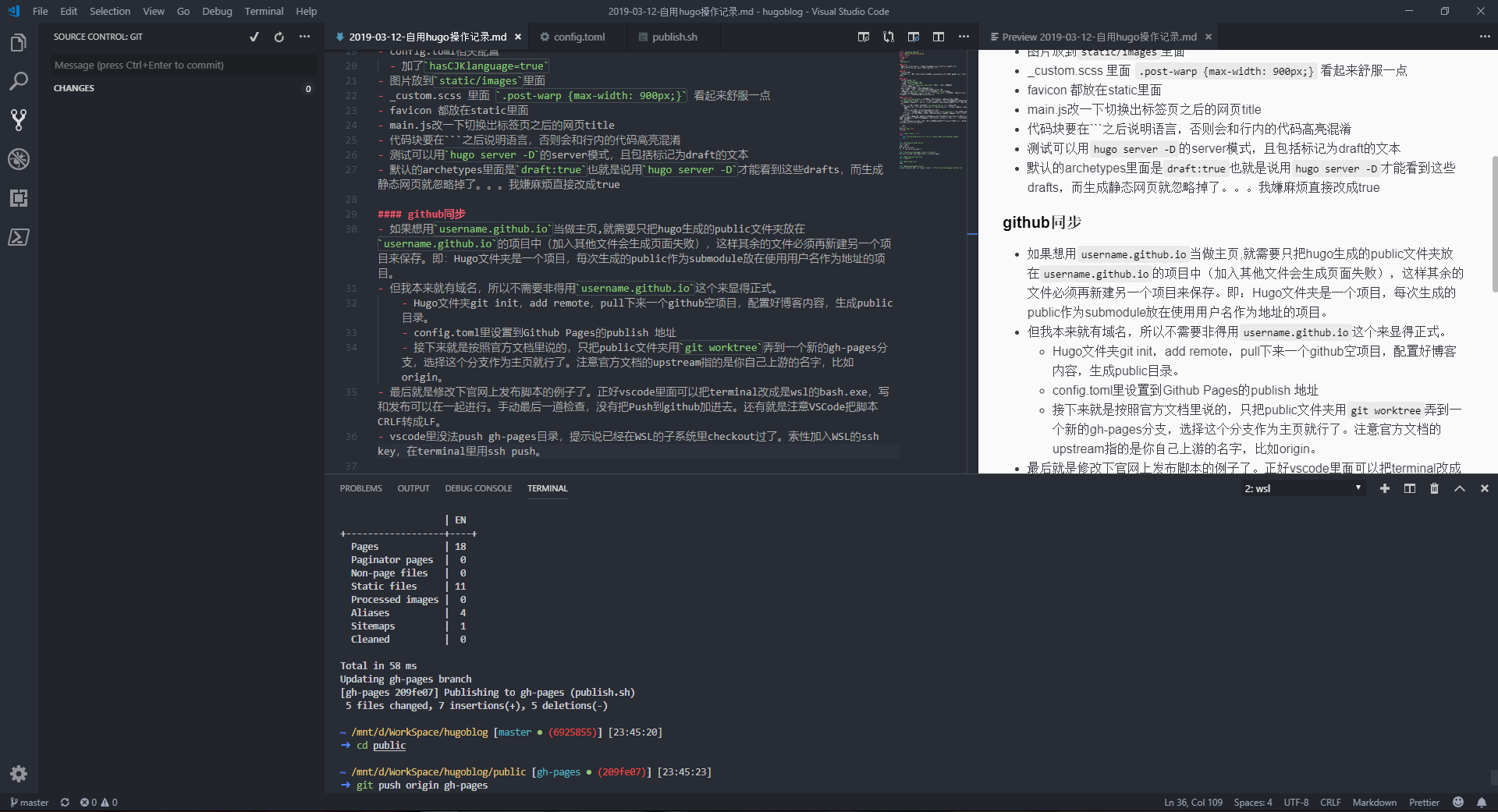Open preview to the side icon
Viewport: 1498px width, 812px height.
coord(864,37)
